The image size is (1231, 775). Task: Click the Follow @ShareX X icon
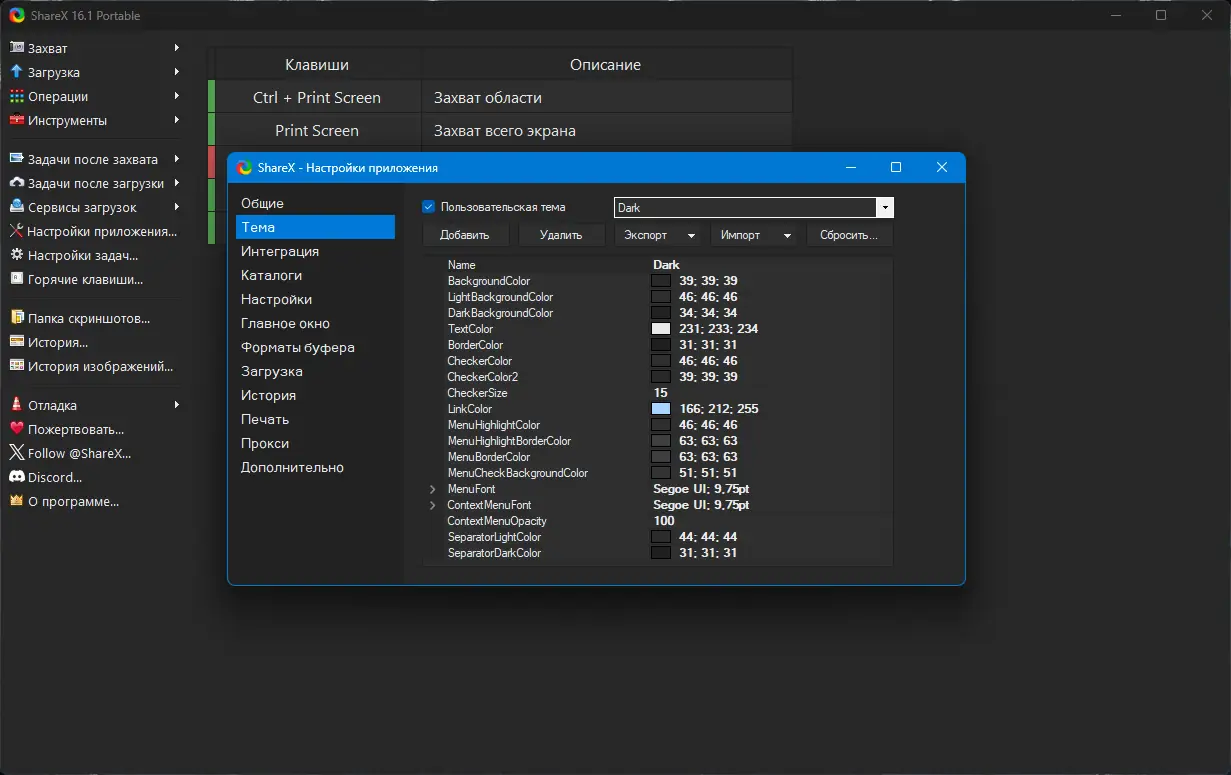pos(16,453)
